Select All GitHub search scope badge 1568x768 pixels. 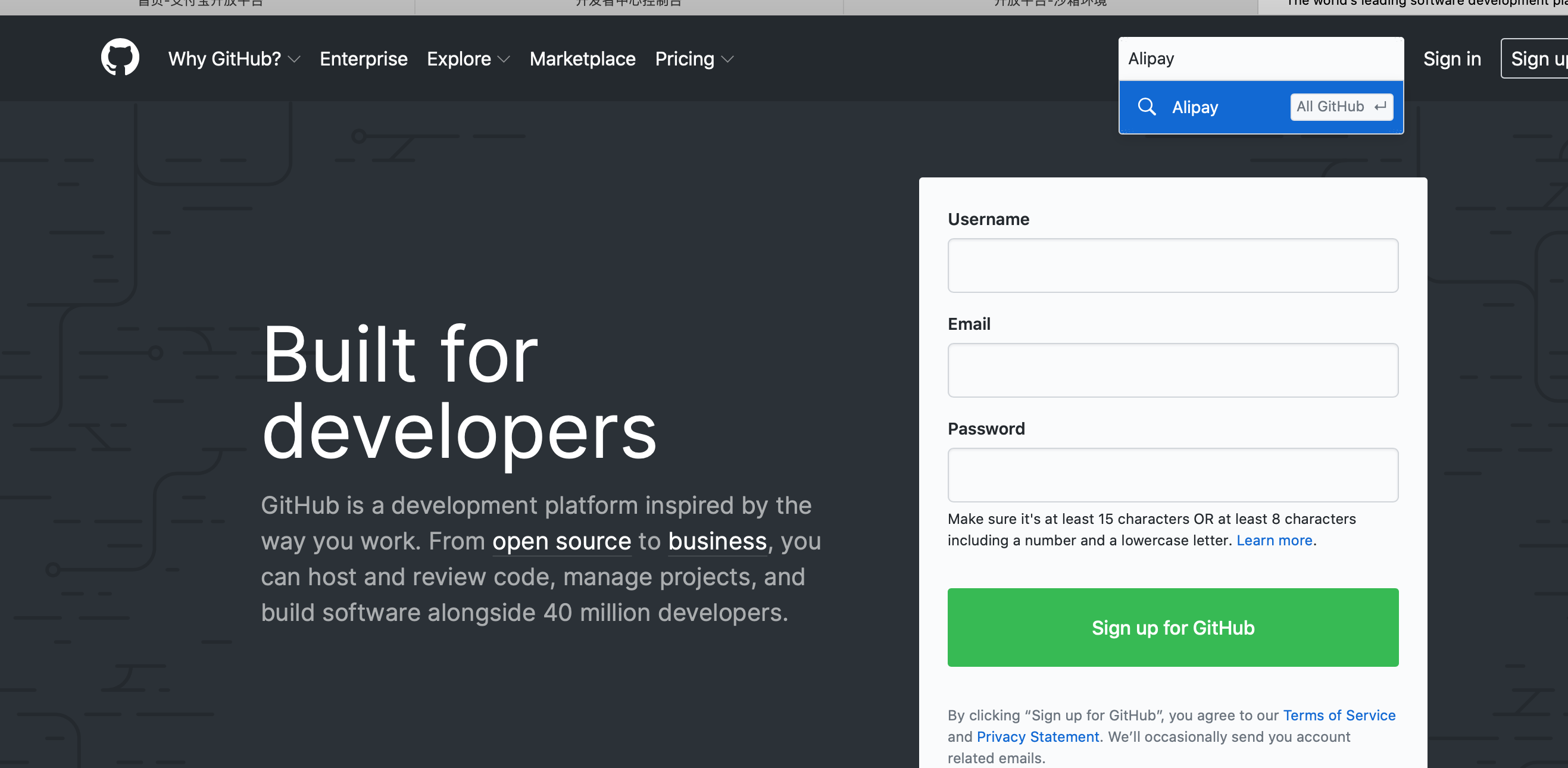[1341, 107]
